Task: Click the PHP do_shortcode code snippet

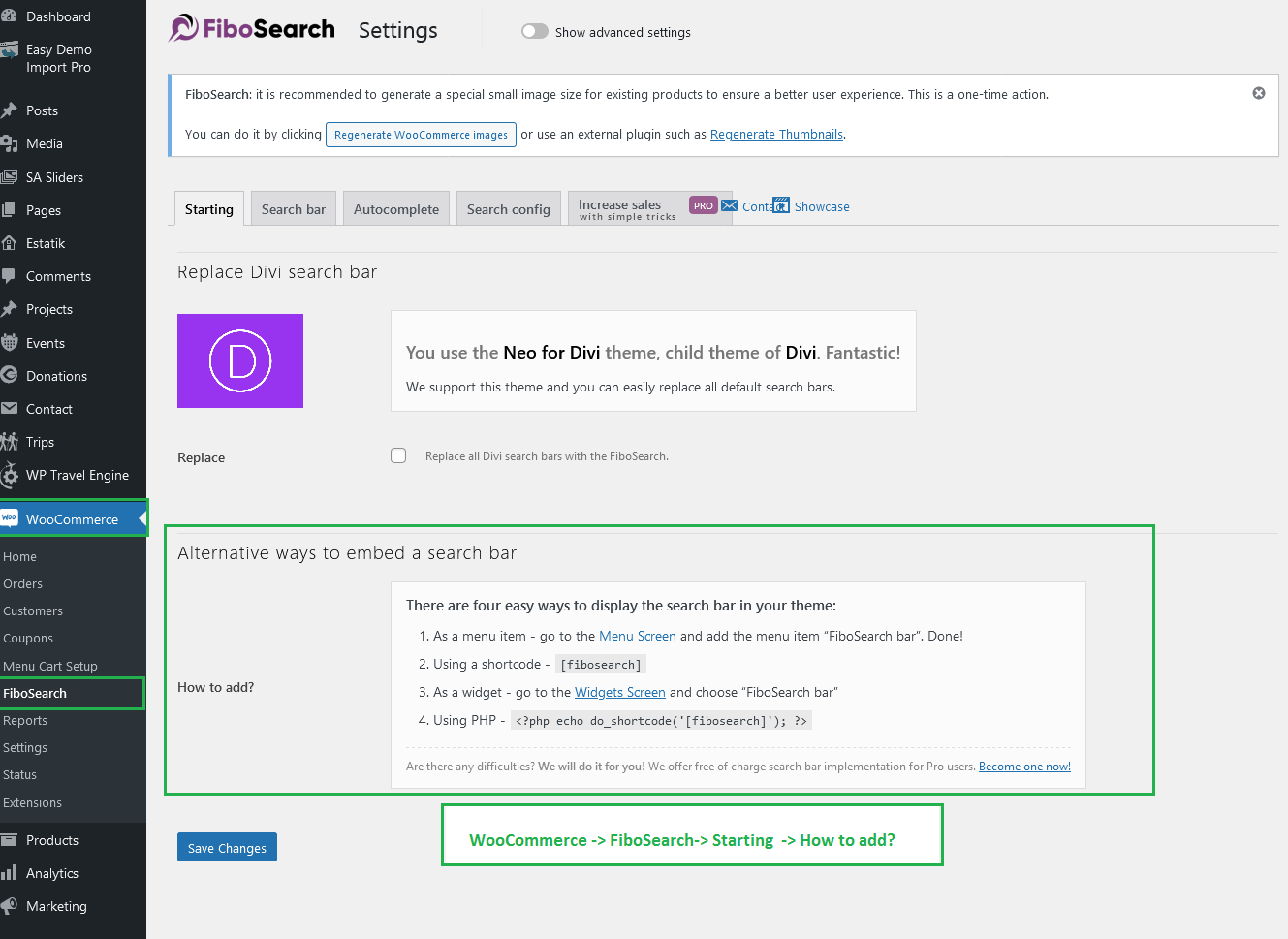Action: (x=661, y=721)
